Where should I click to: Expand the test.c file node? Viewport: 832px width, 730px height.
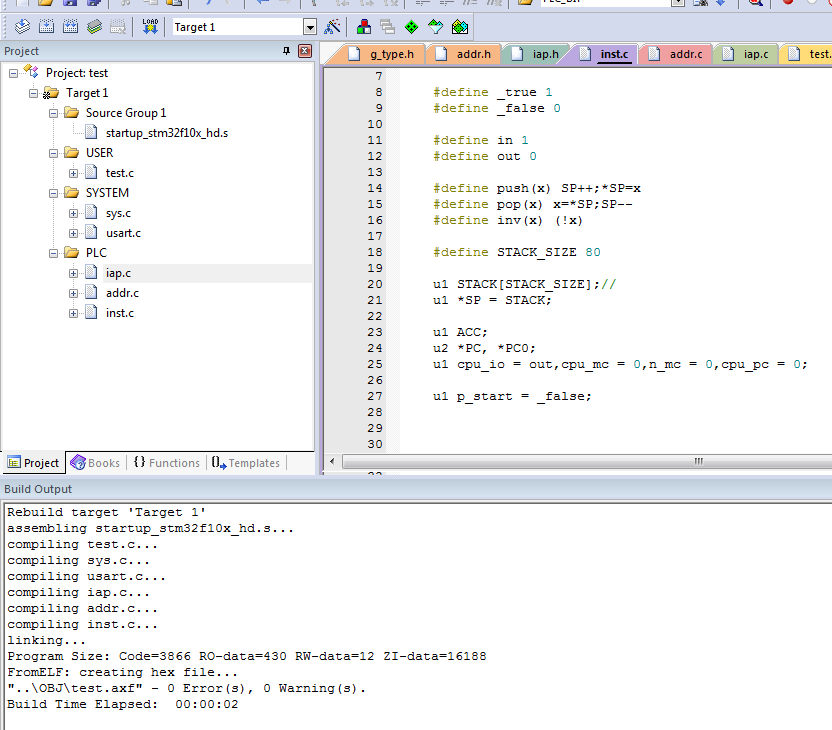coord(73,173)
